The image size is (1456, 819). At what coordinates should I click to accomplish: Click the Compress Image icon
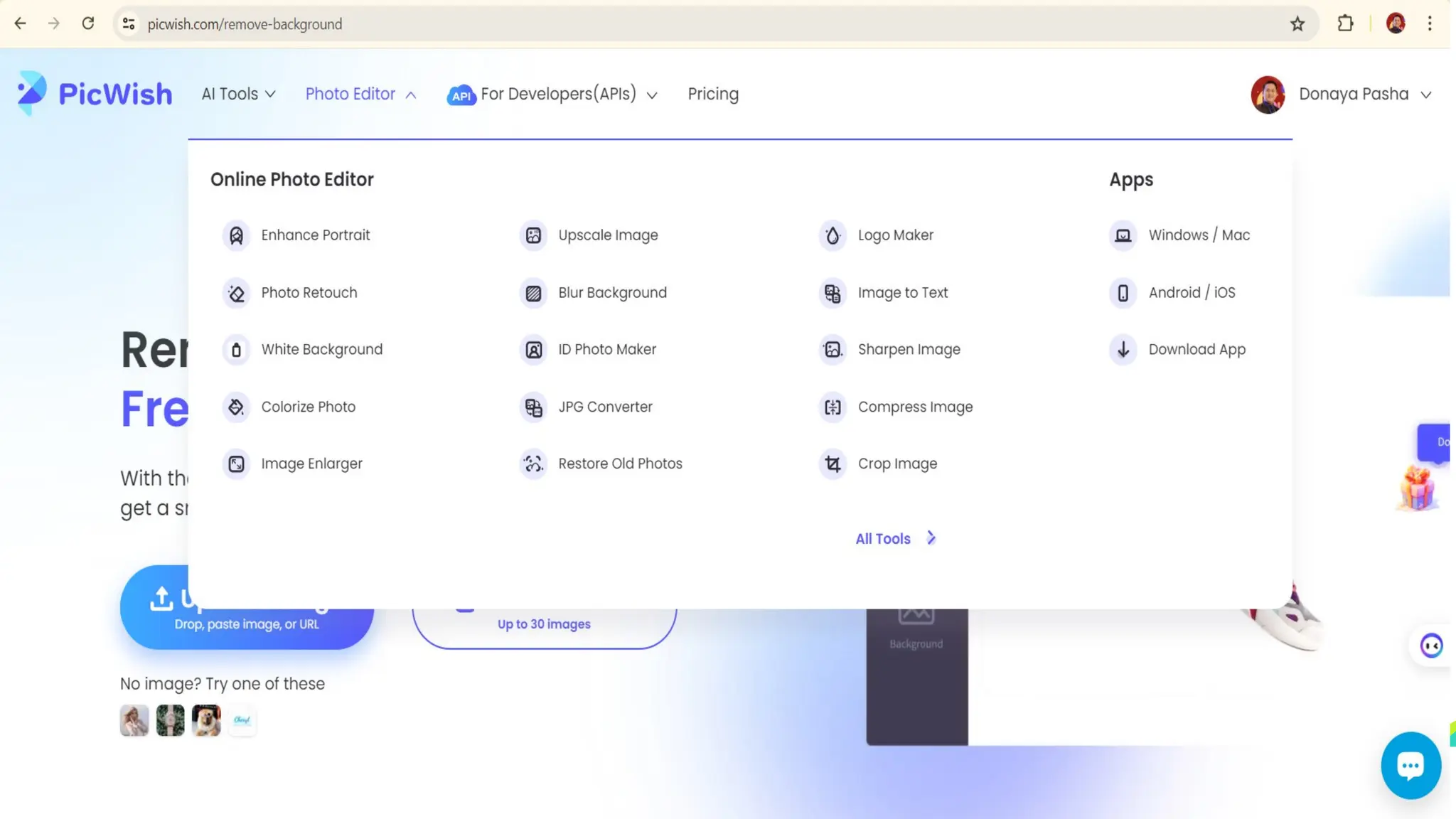(833, 407)
